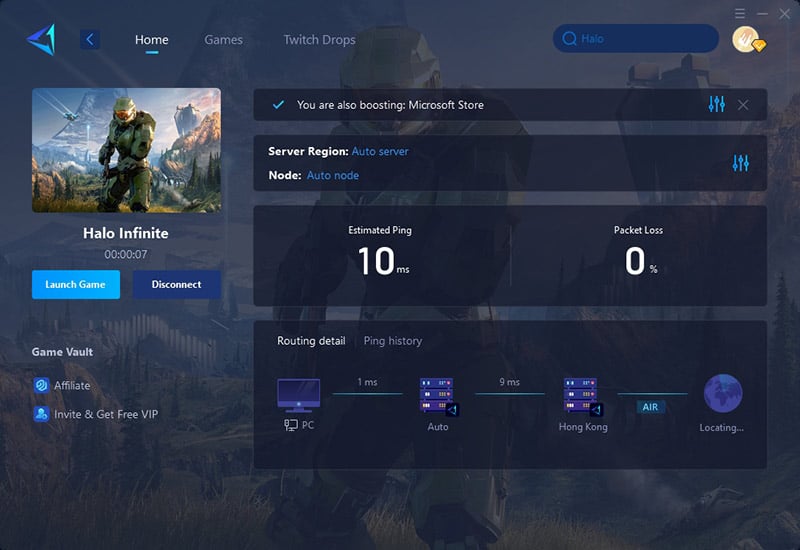800x550 pixels.
Task: Minimize the booster window
Action: tap(762, 14)
